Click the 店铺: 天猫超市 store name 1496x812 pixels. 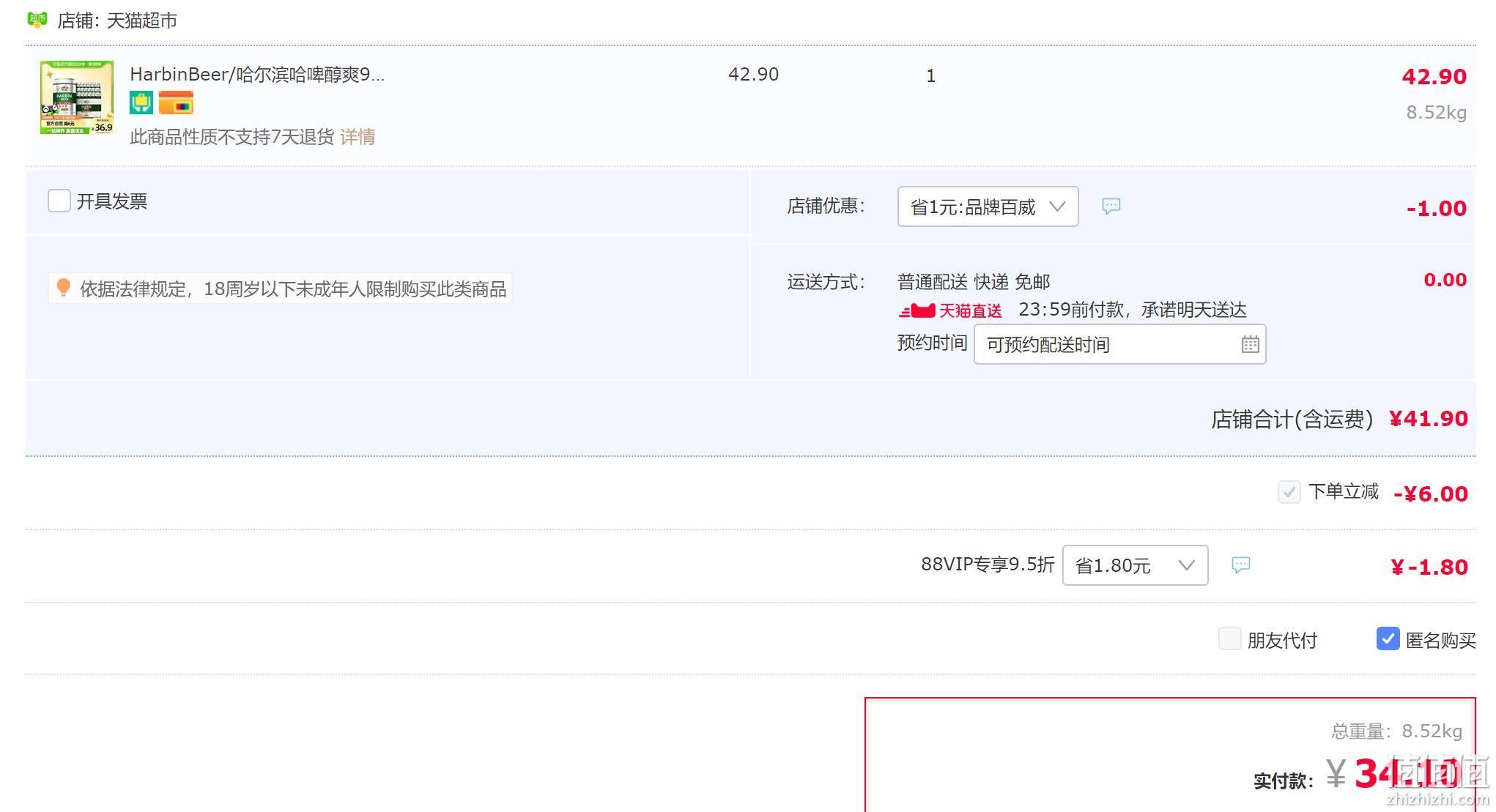point(117,21)
